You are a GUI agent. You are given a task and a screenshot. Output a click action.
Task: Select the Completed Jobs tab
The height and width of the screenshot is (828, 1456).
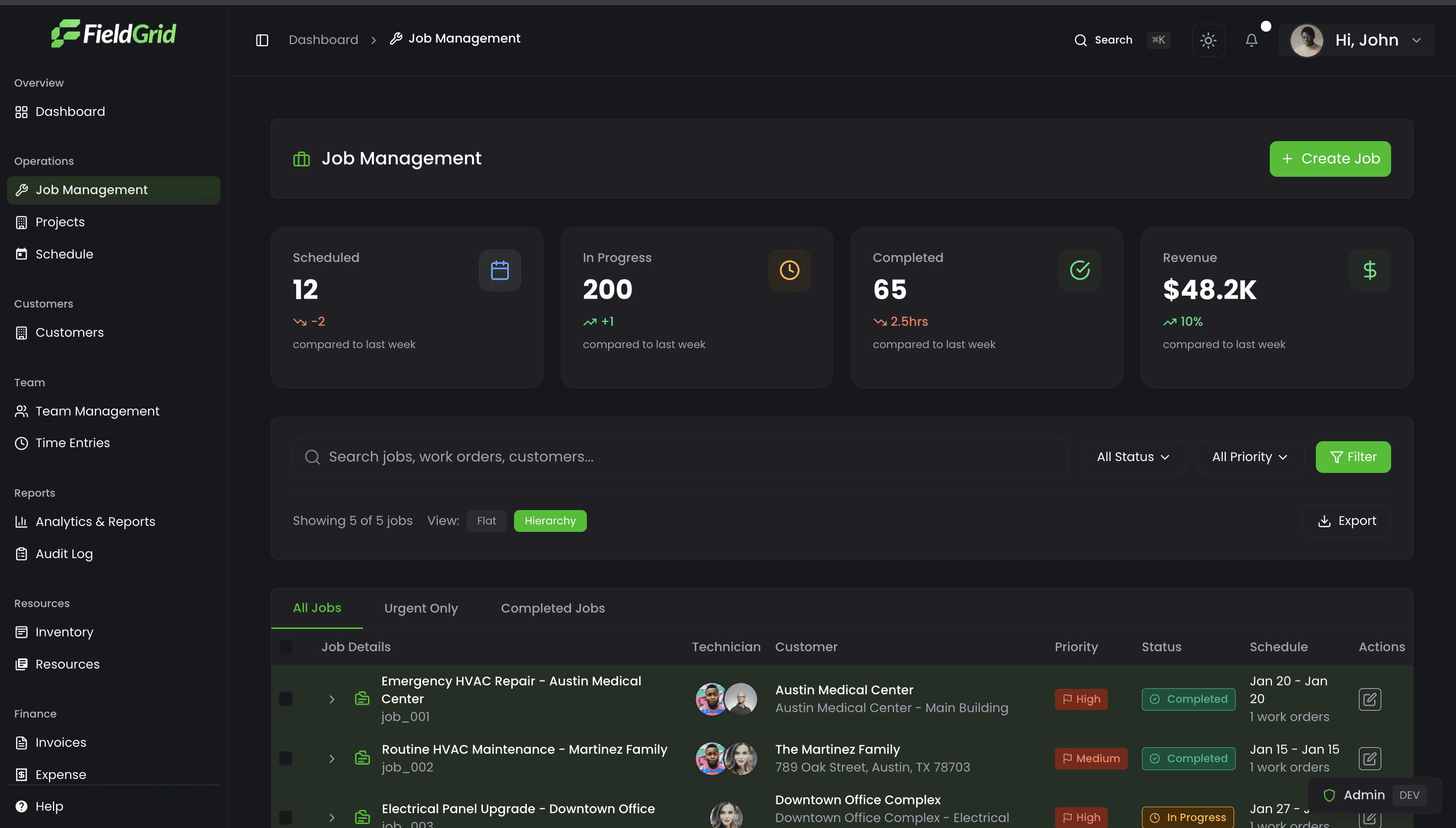tap(553, 608)
